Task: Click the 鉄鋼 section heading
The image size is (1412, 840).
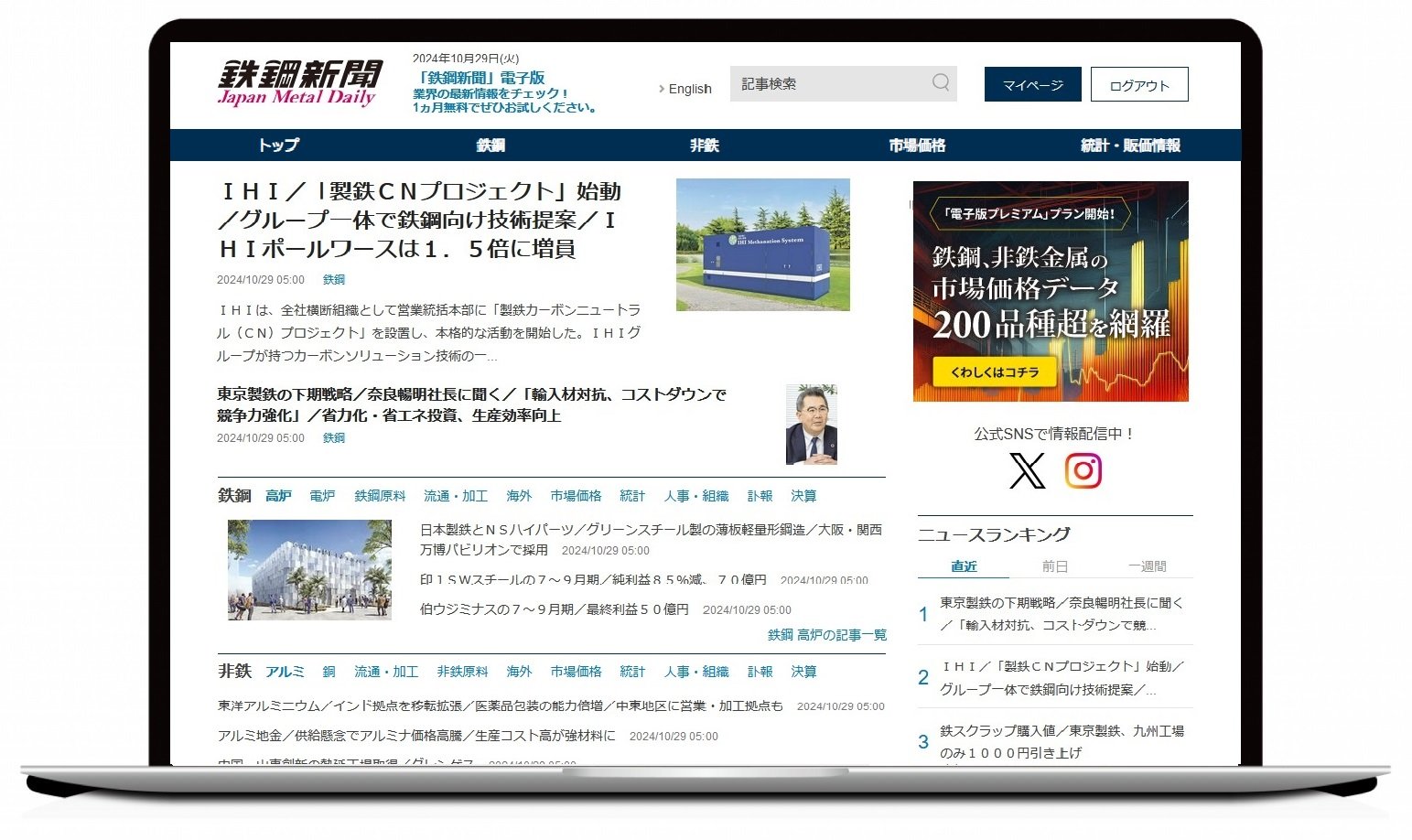Action: (234, 496)
